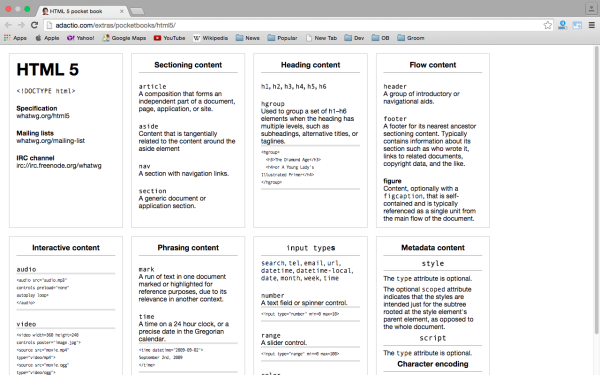The height and width of the screenshot is (375, 600).
Task: Click the aside element term
Action: coord(148,126)
